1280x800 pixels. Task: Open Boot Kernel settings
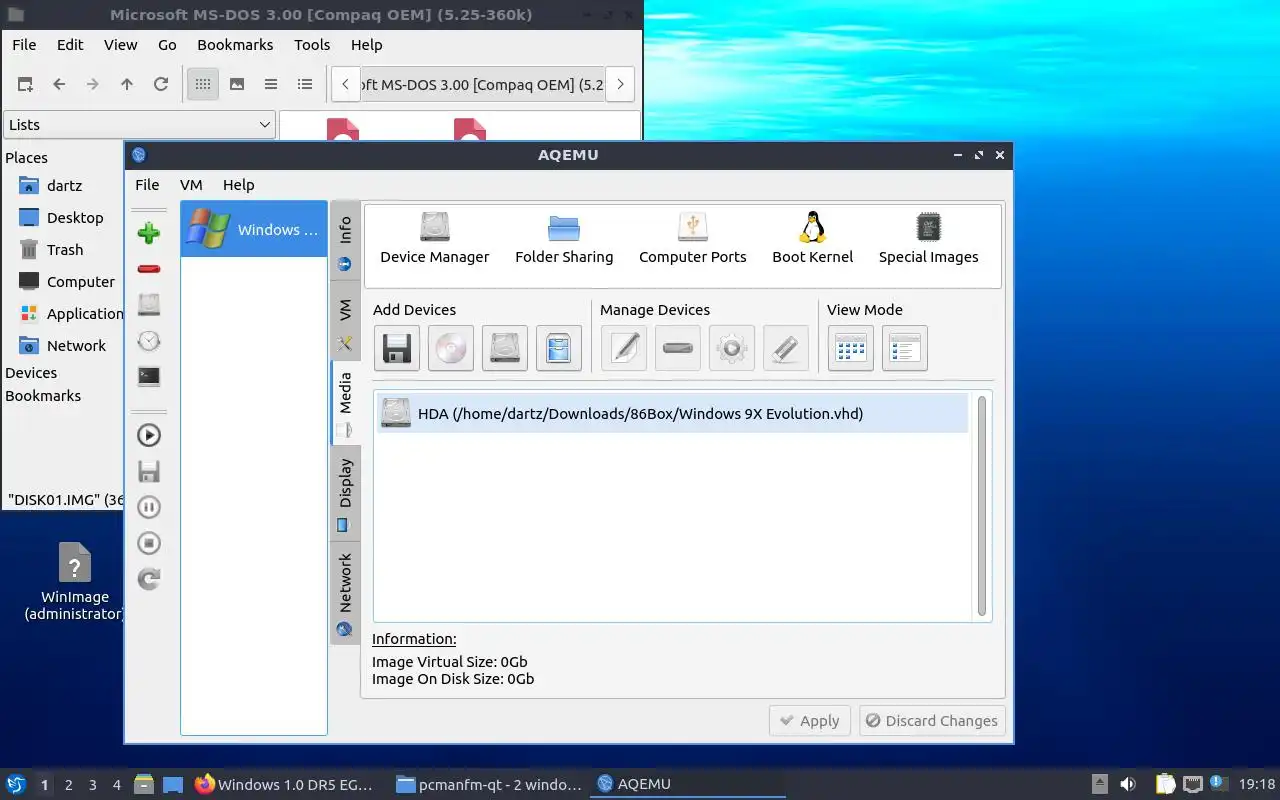pyautogui.click(x=812, y=238)
